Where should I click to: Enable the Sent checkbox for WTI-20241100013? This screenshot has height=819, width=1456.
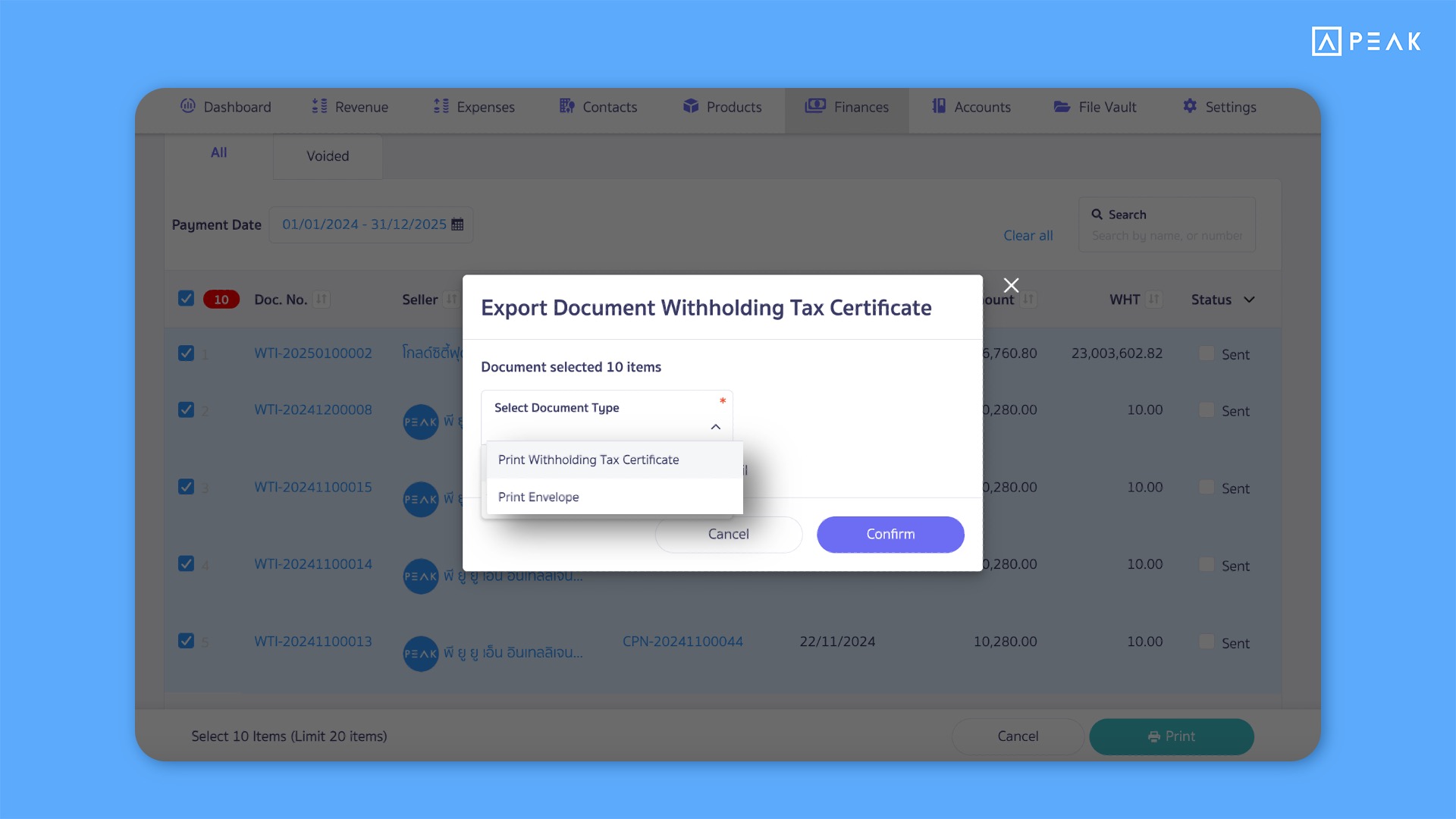1207,642
